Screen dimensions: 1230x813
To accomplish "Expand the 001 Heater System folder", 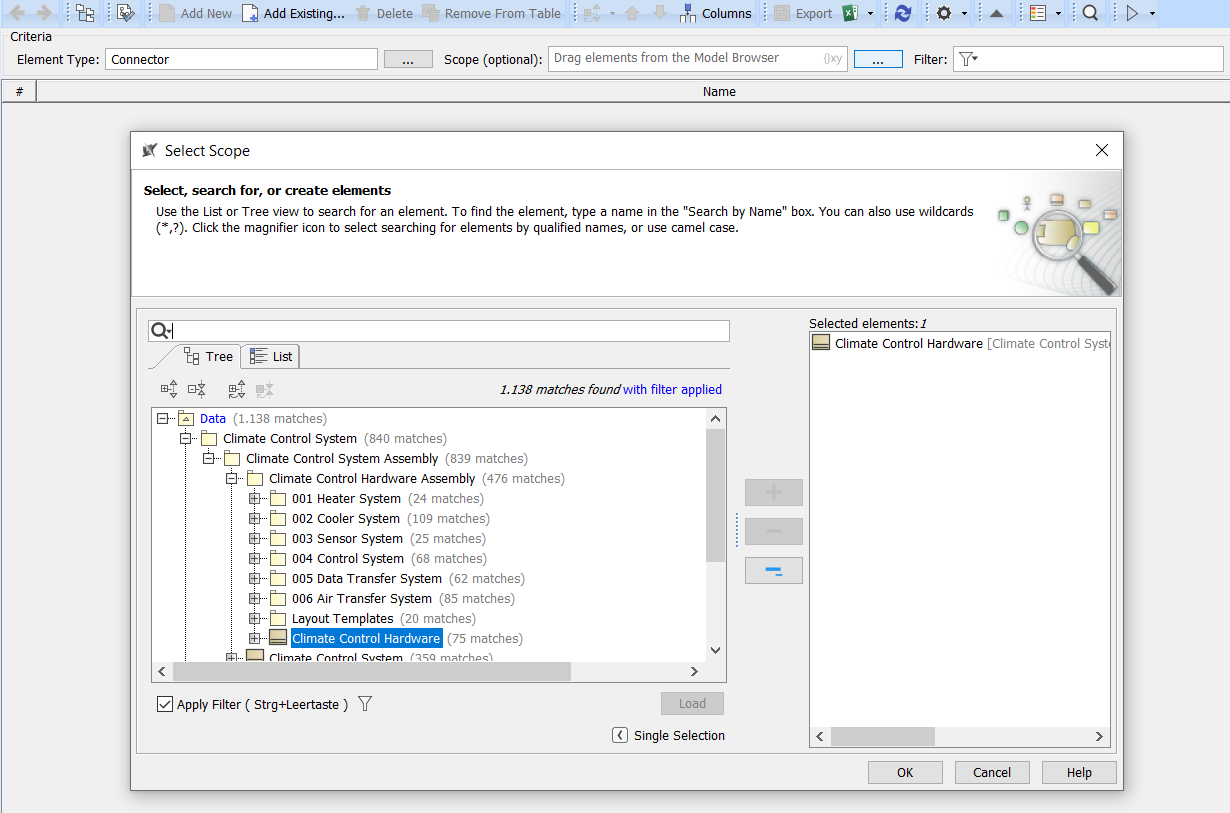I will click(255, 498).
